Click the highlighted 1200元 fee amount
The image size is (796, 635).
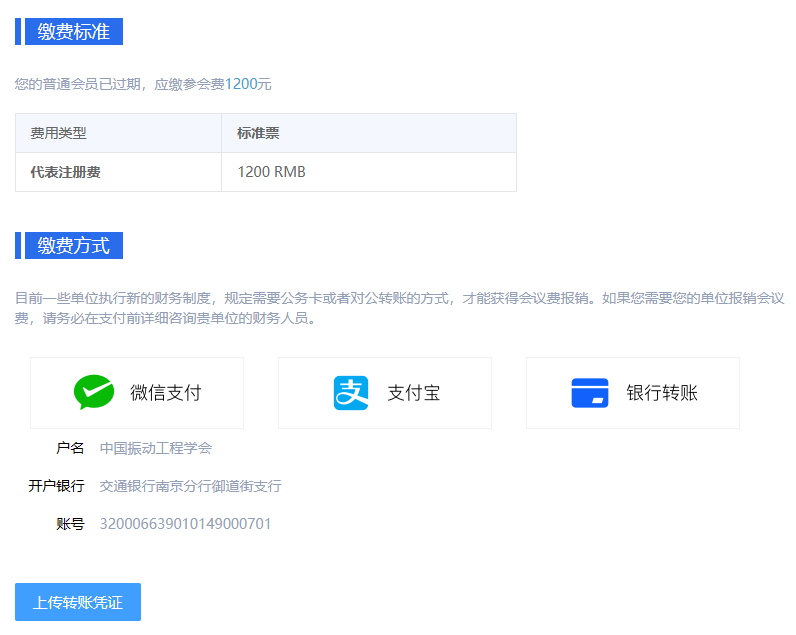(248, 84)
